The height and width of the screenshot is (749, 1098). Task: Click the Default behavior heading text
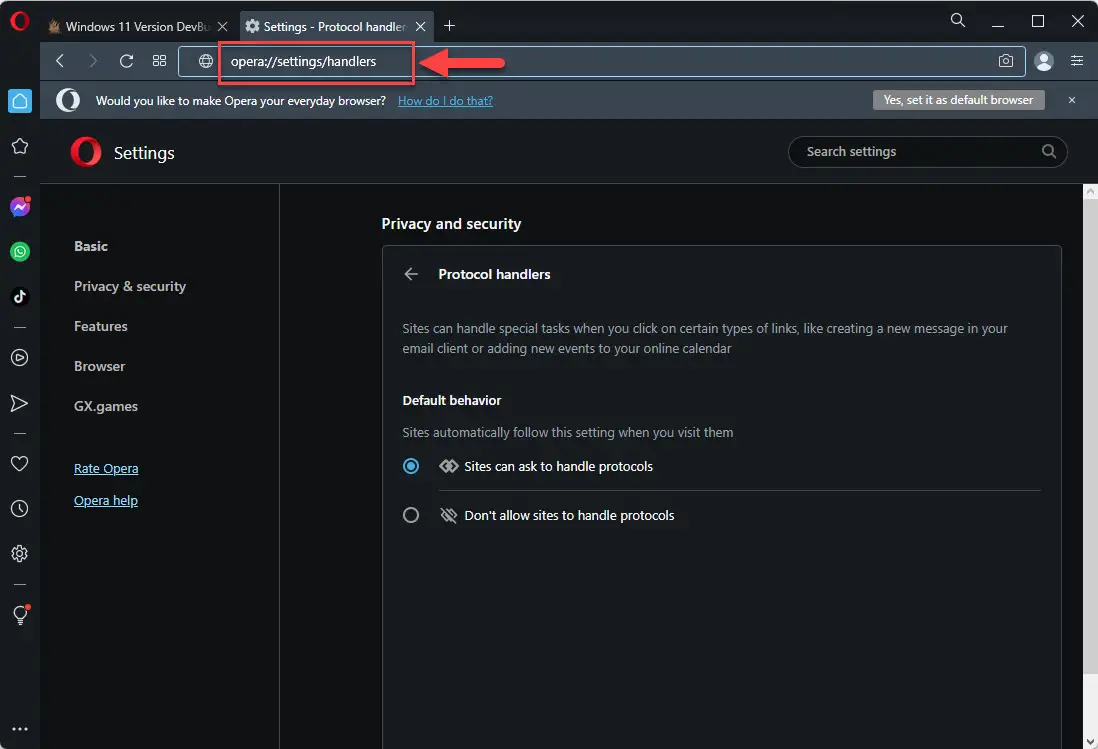452,400
